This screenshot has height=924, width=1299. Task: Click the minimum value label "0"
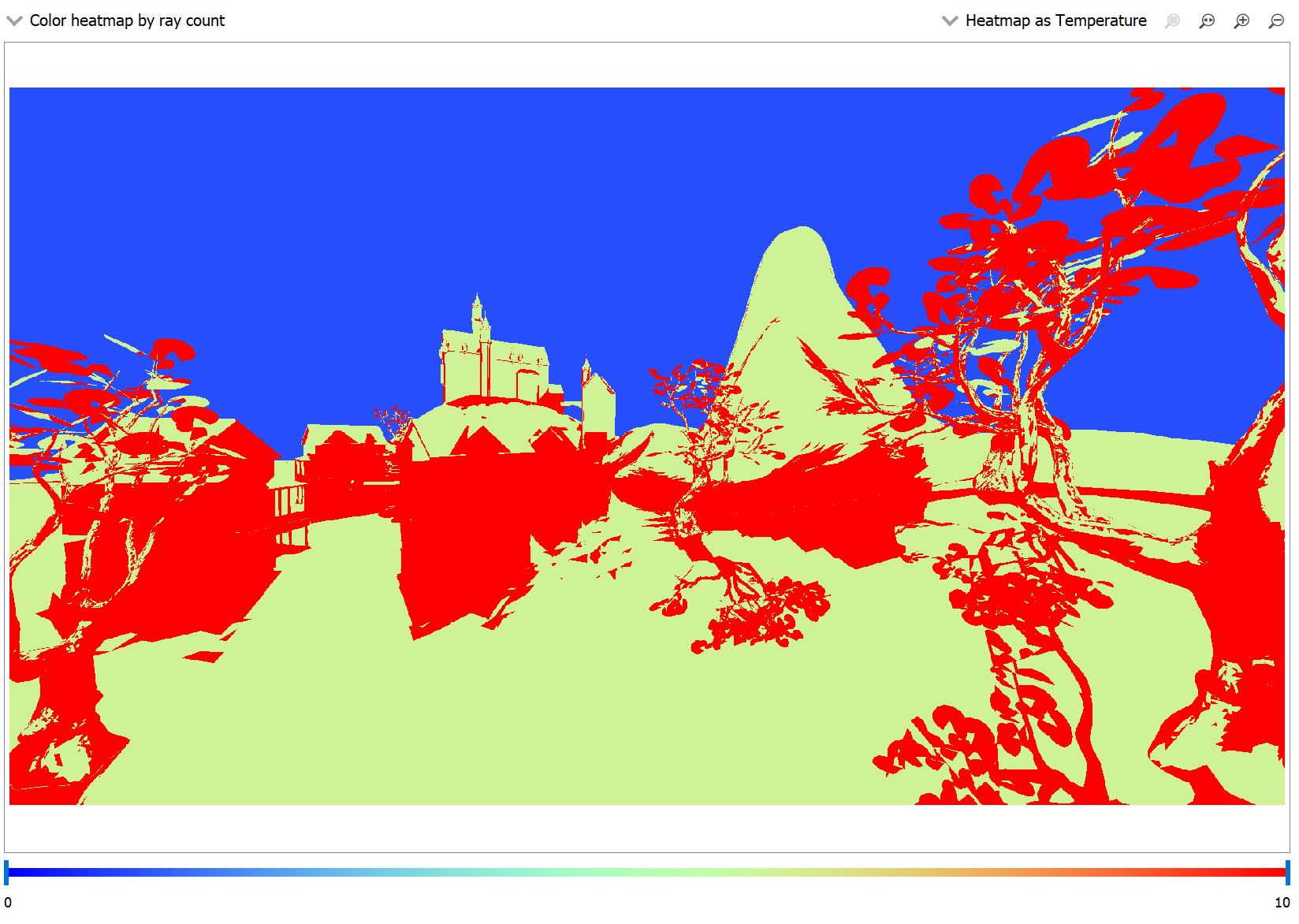coord(8,902)
